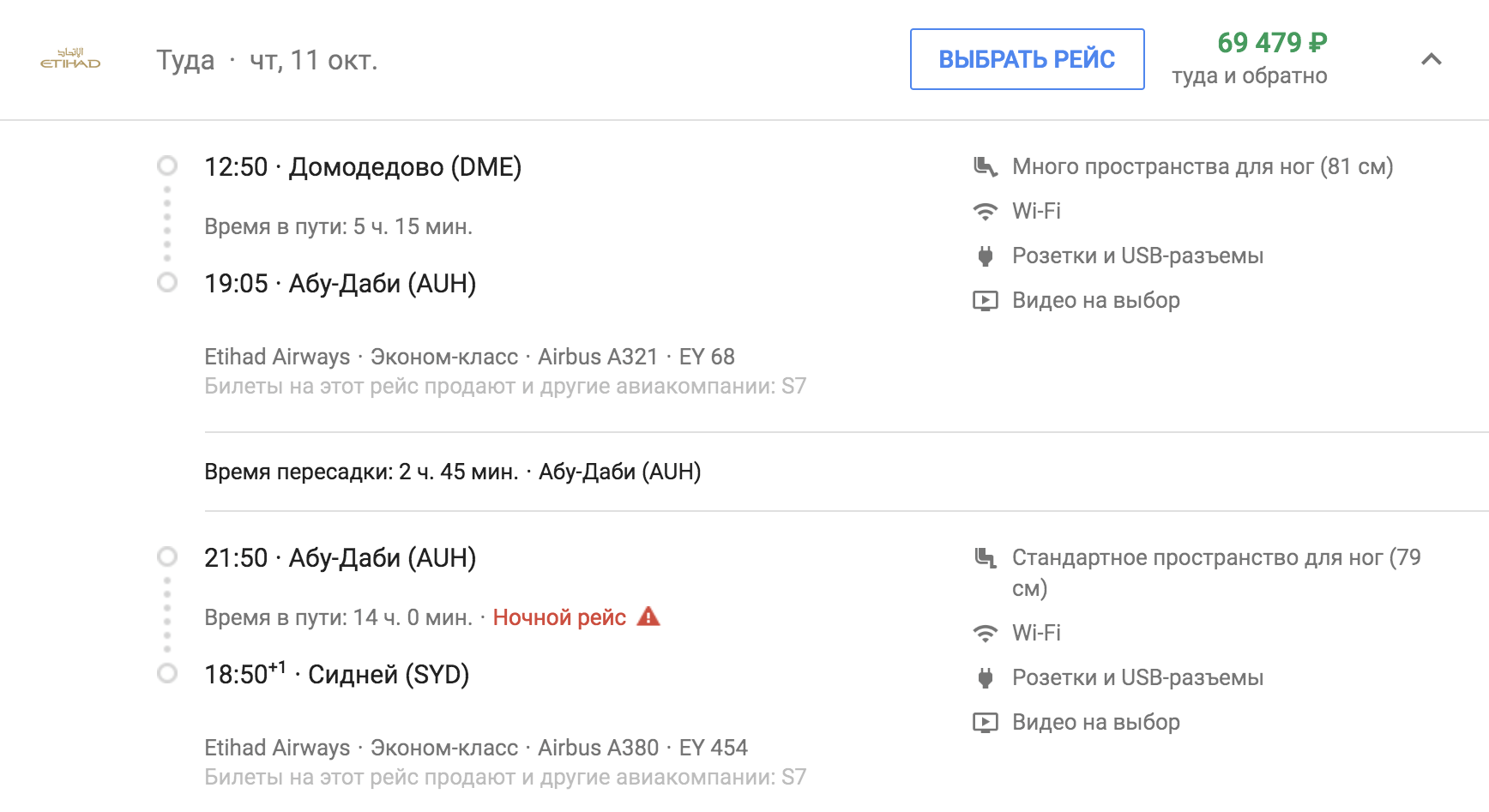Click '12:50 · Домодедово (DME)' text

pyautogui.click(x=363, y=167)
